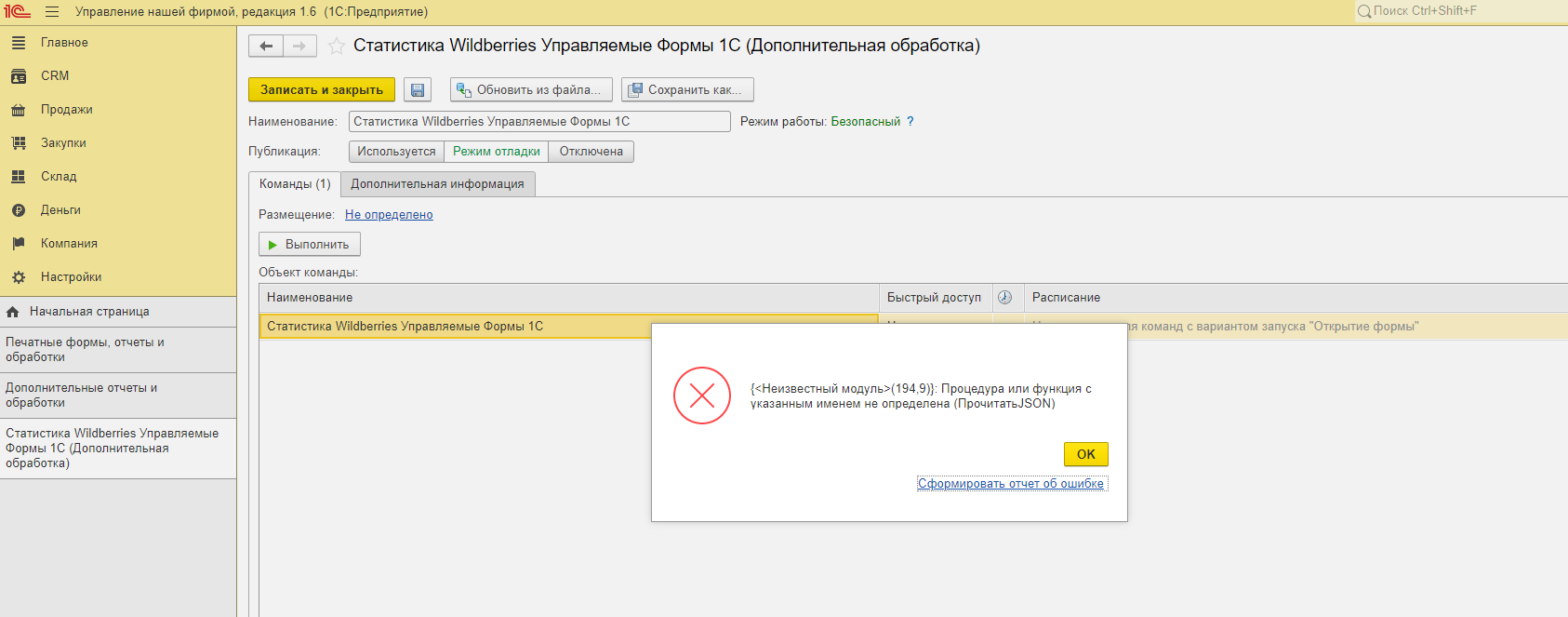Click the search magnifier icon
This screenshot has height=617, width=1568.
[x=1364, y=12]
